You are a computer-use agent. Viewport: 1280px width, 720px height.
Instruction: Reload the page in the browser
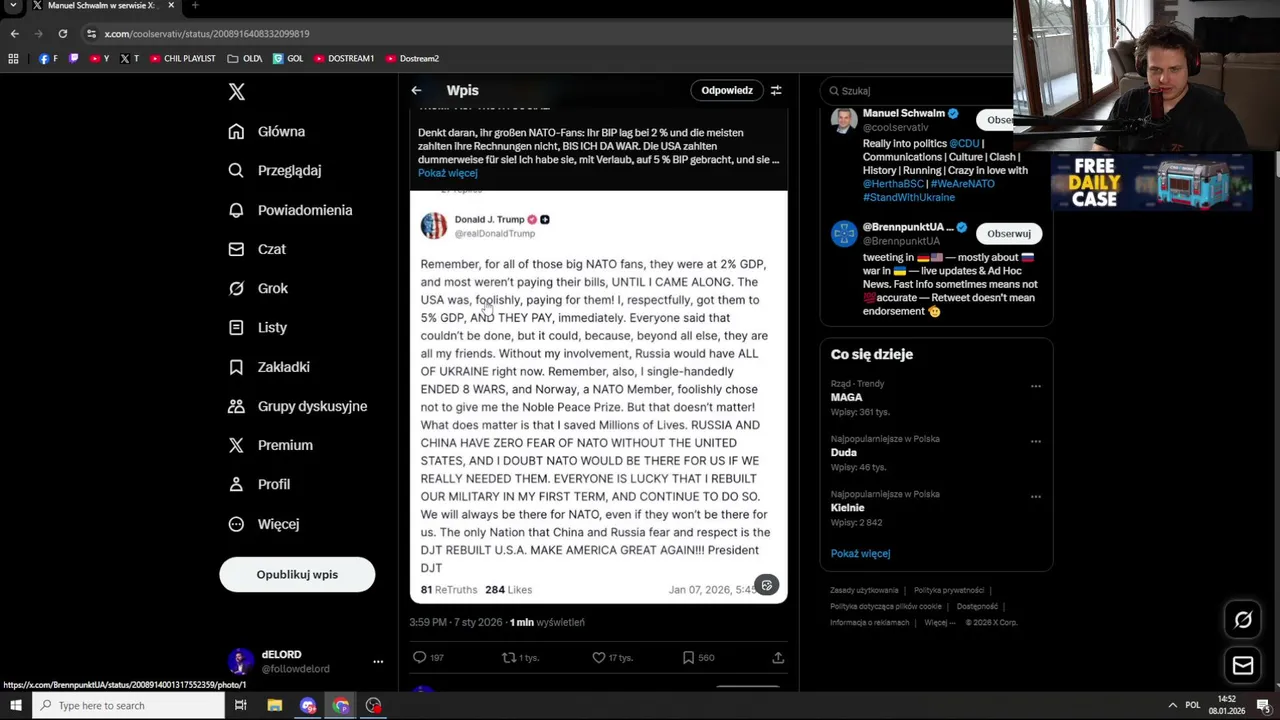click(x=63, y=33)
